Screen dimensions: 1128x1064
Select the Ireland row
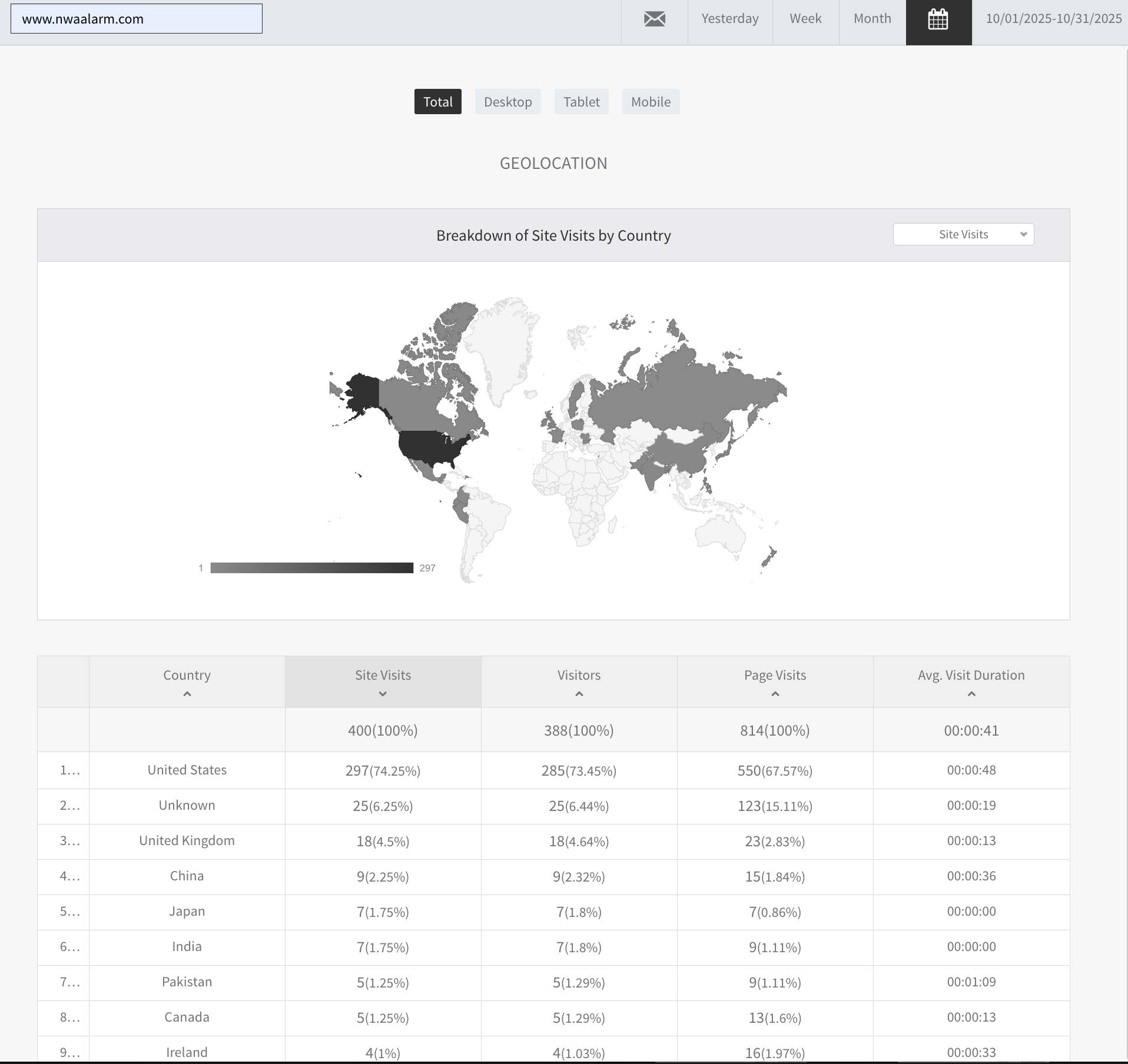(553, 1050)
